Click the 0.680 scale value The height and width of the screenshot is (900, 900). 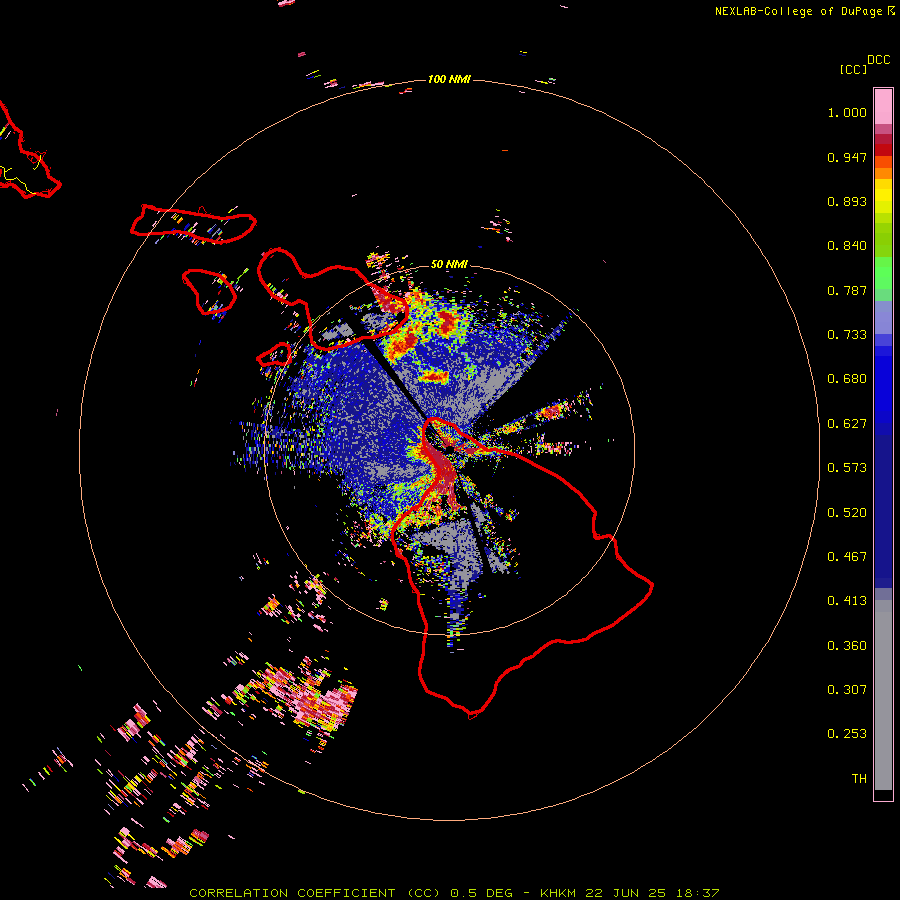[847, 379]
